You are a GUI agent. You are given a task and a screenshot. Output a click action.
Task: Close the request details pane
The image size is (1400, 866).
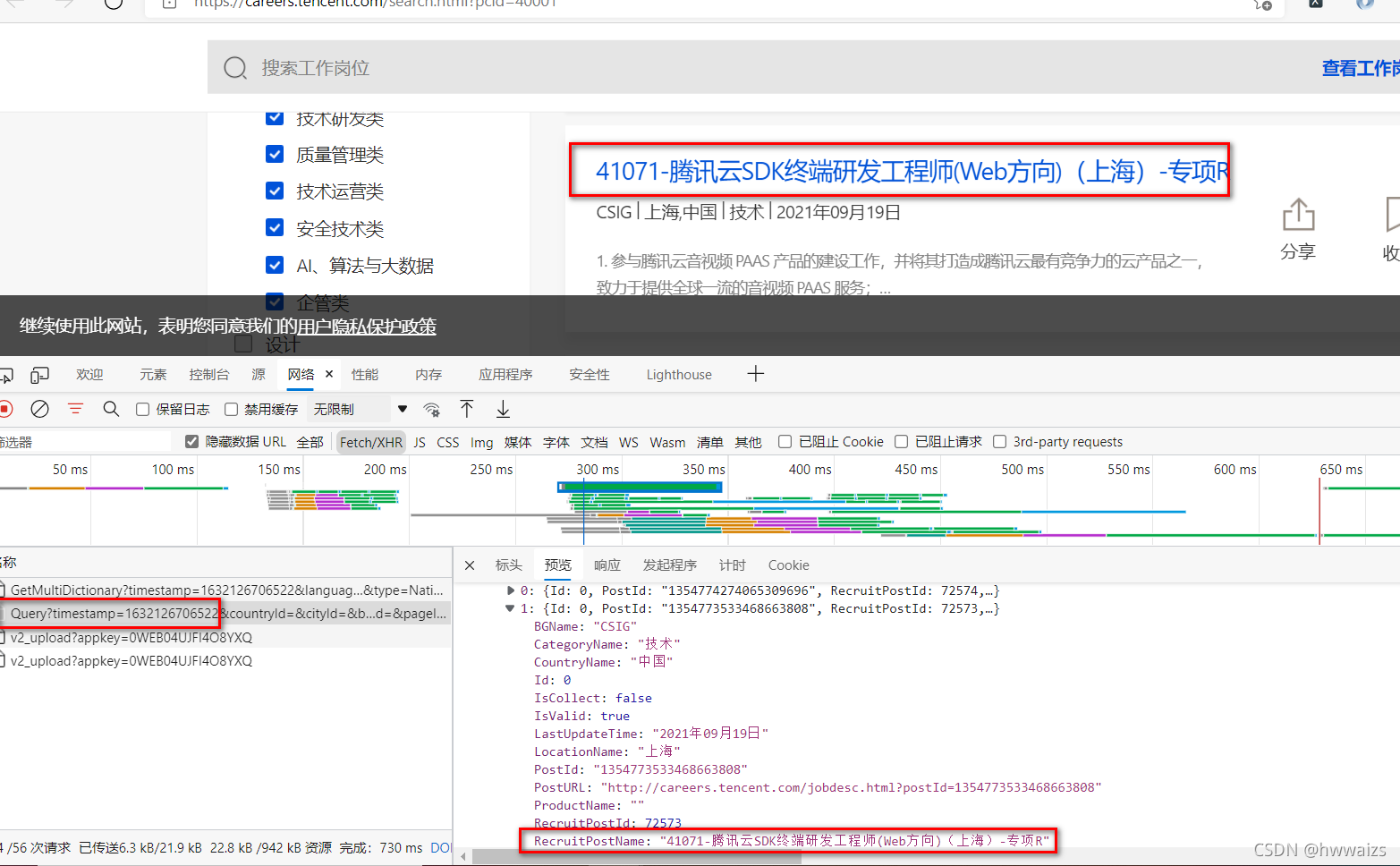click(470, 565)
